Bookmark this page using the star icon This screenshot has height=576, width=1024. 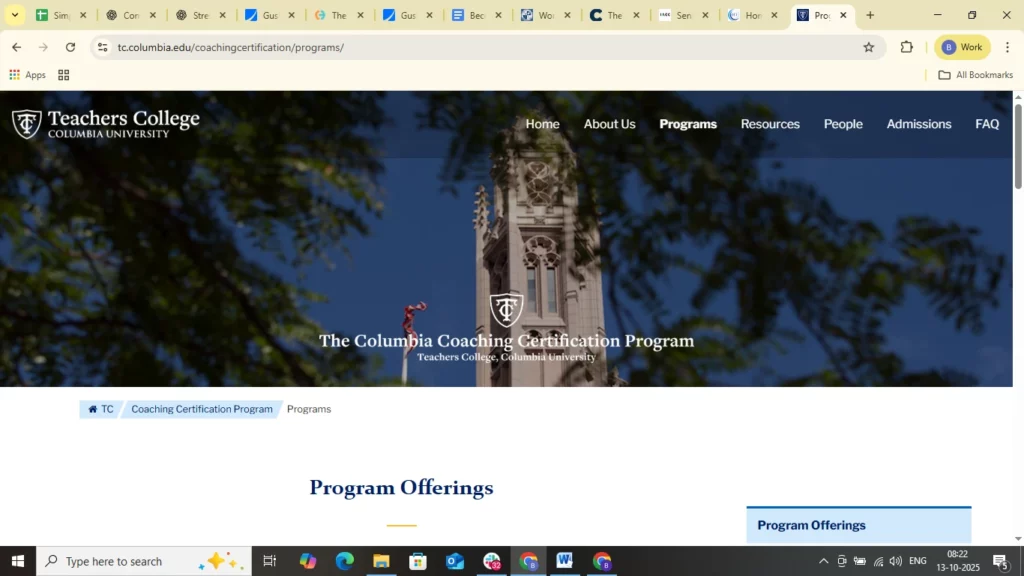[868, 47]
